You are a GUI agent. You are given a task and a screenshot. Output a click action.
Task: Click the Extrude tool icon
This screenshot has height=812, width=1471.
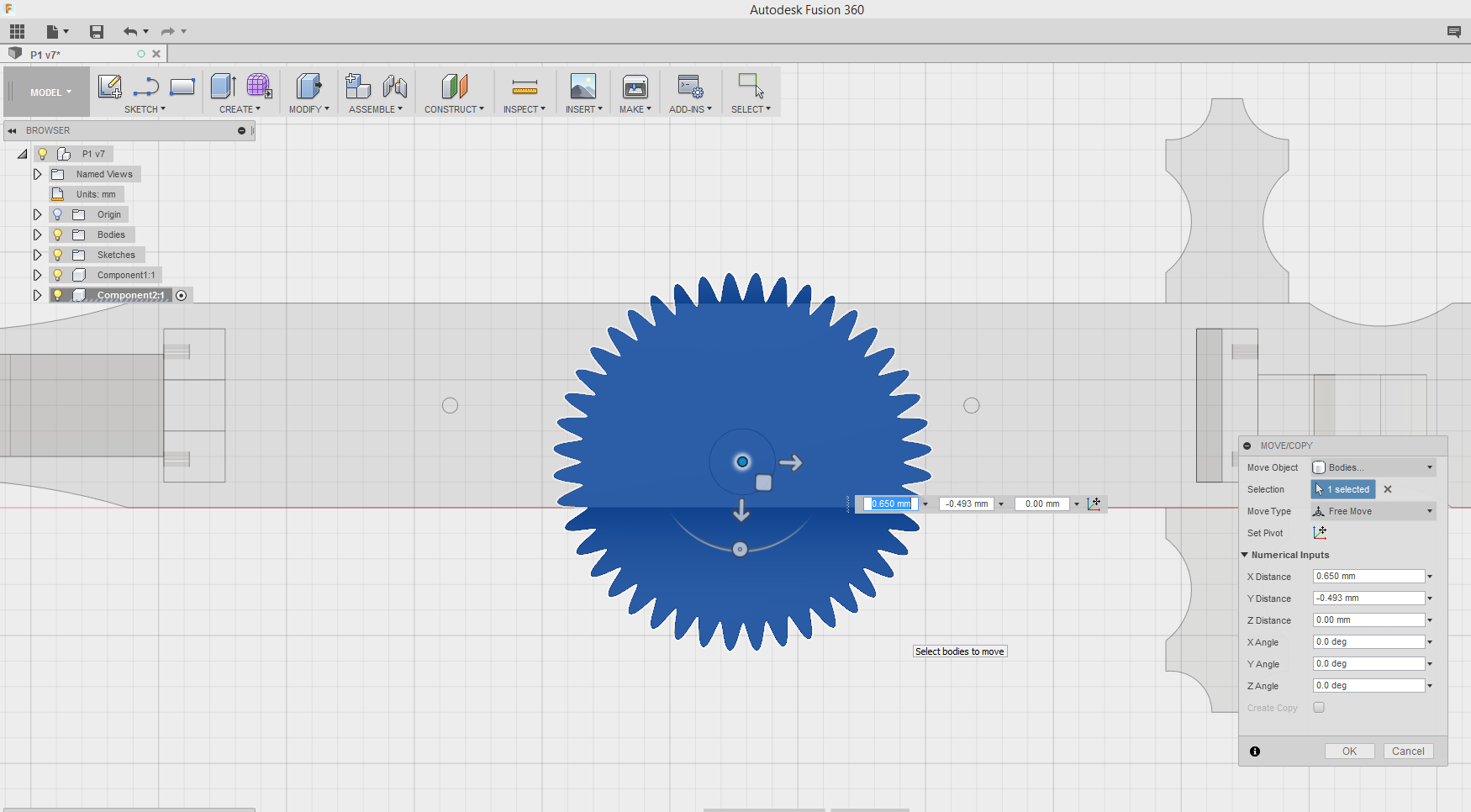[223, 86]
